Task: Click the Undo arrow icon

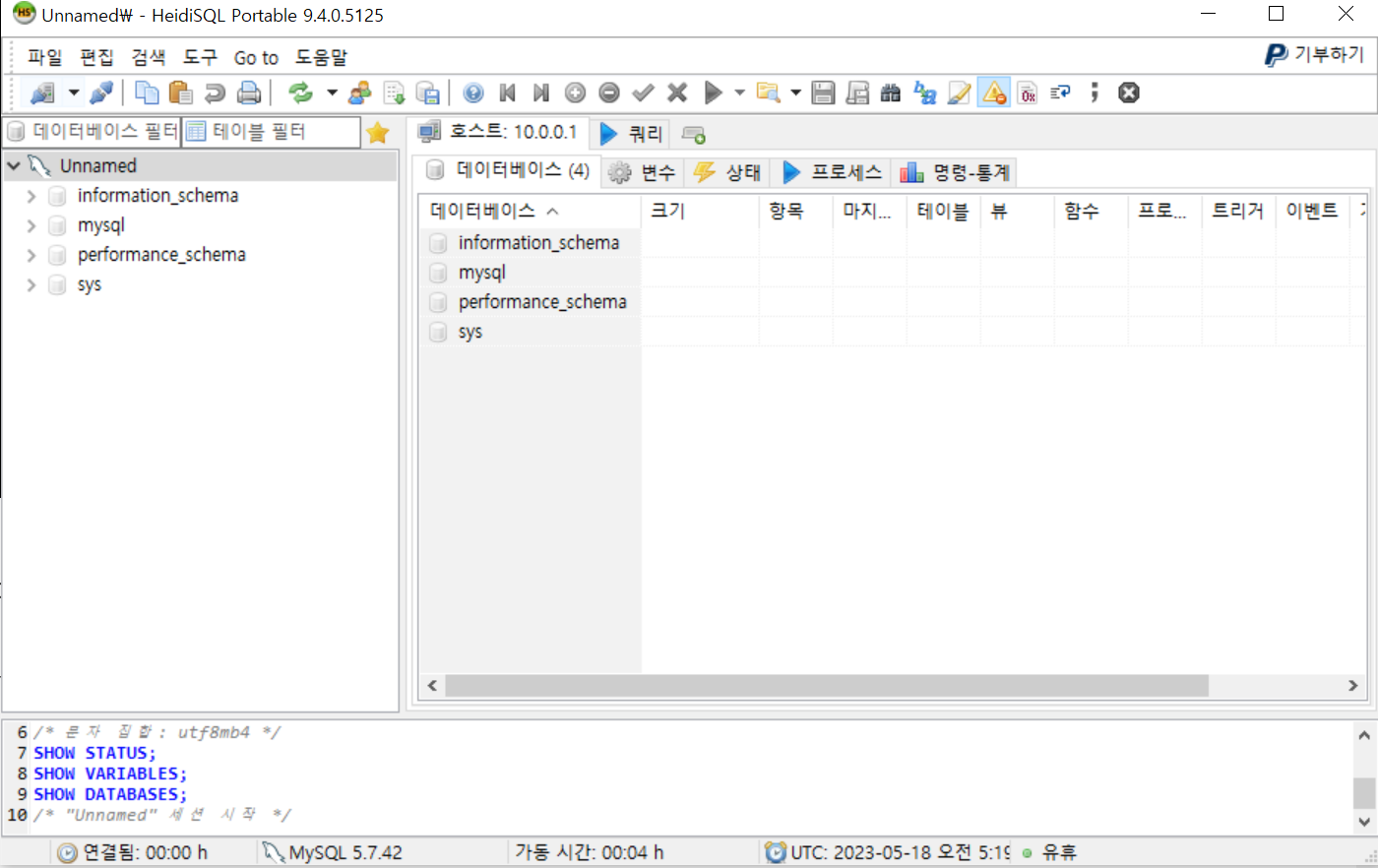Action: pos(215,93)
